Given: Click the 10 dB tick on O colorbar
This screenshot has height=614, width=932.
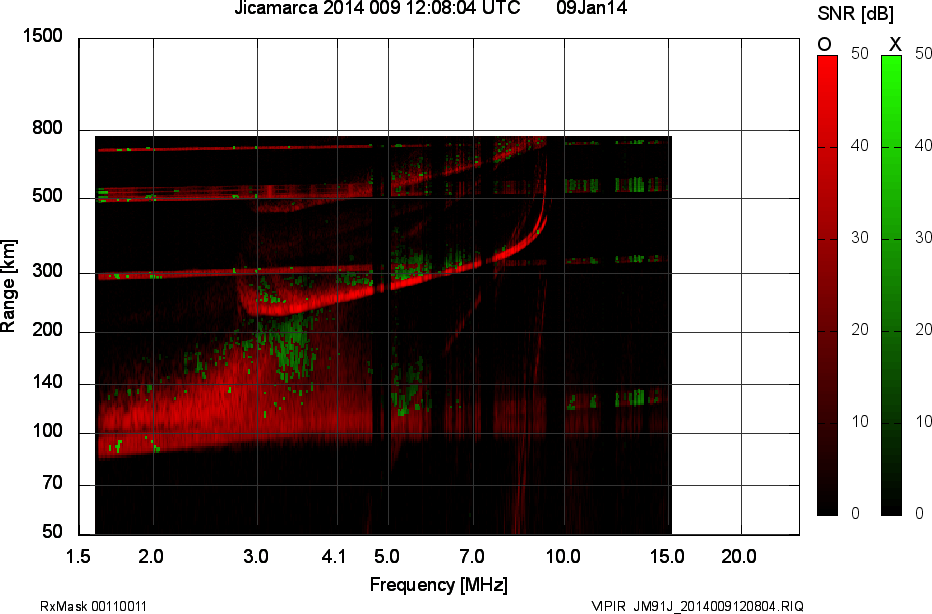Looking at the screenshot, I should (860, 421).
